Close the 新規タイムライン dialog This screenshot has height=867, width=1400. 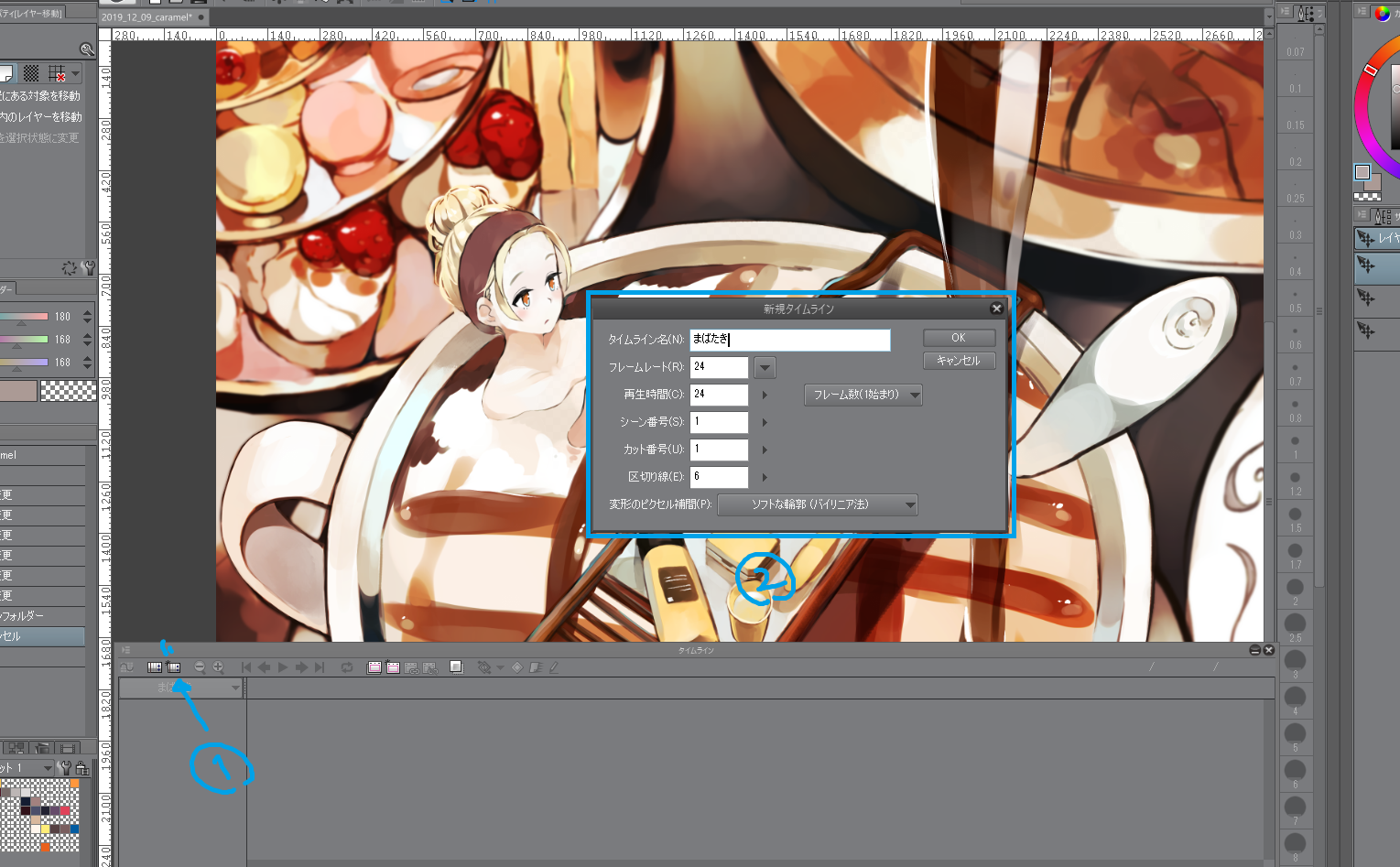997,309
